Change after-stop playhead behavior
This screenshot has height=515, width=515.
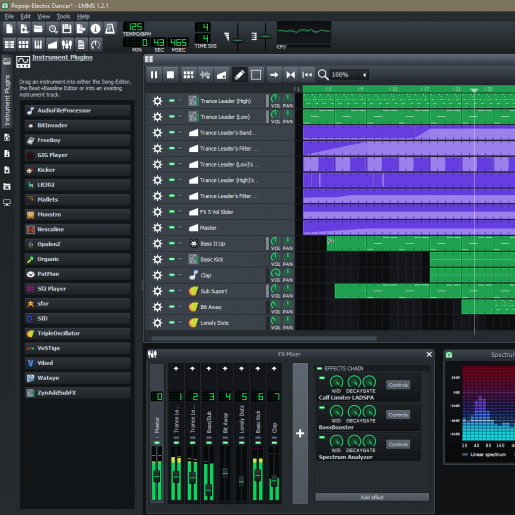[307, 75]
